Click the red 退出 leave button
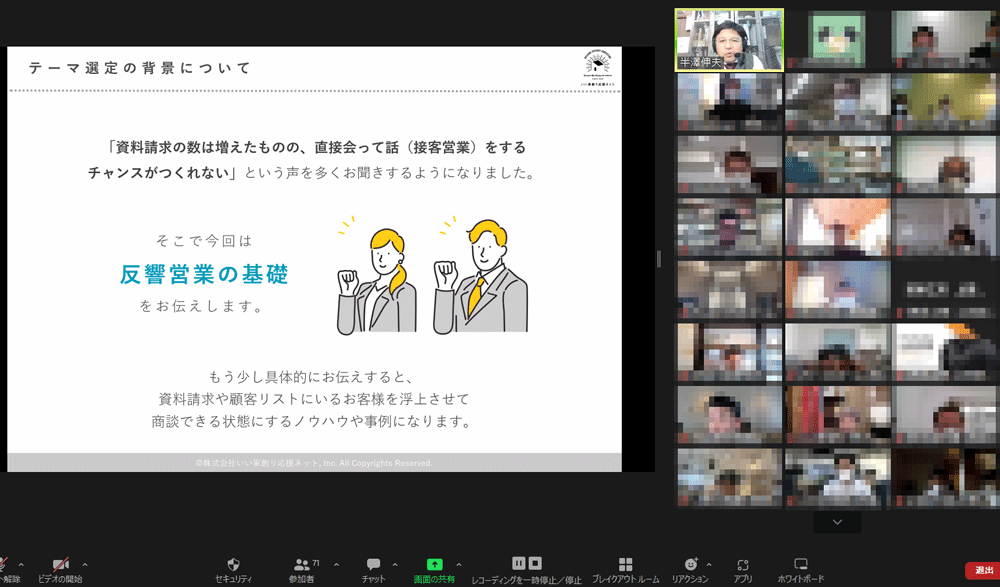The width and height of the screenshot is (1000, 587). [x=980, y=570]
